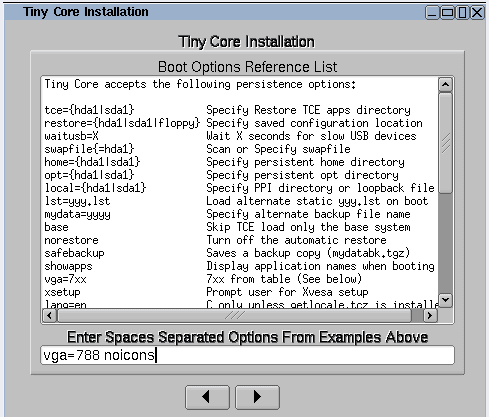This screenshot has width=489, height=417.
Task: Close the Tiny Core Installation window
Action: click(x=477, y=13)
